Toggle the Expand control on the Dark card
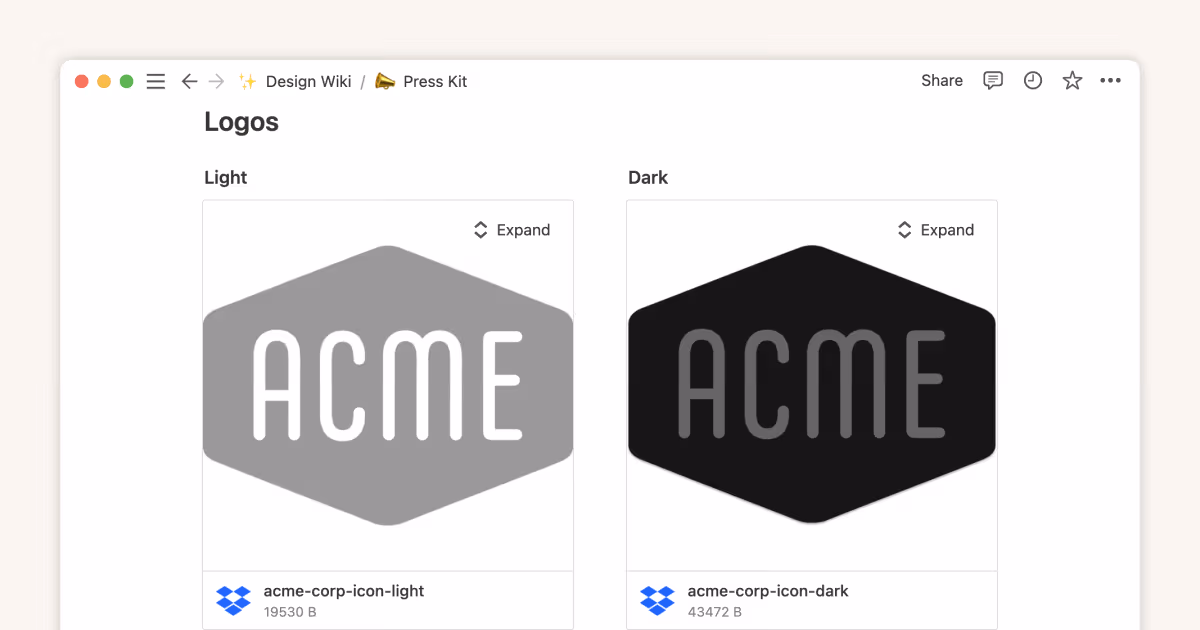This screenshot has width=1200, height=630. [935, 229]
